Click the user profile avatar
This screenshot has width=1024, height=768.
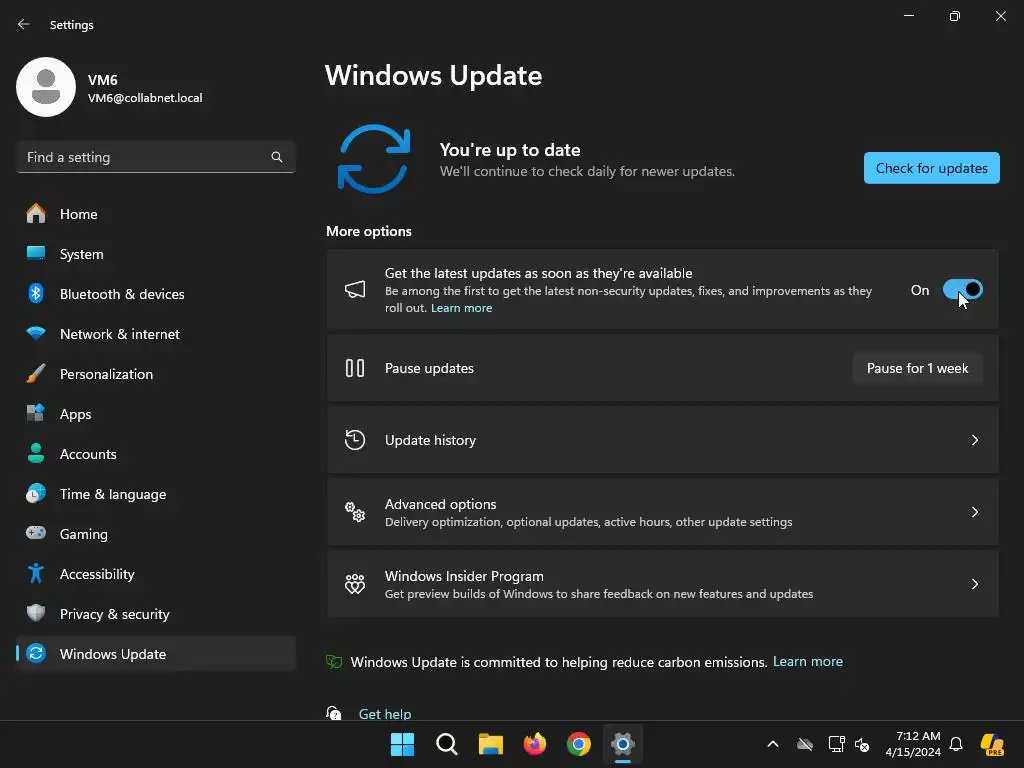[46, 87]
